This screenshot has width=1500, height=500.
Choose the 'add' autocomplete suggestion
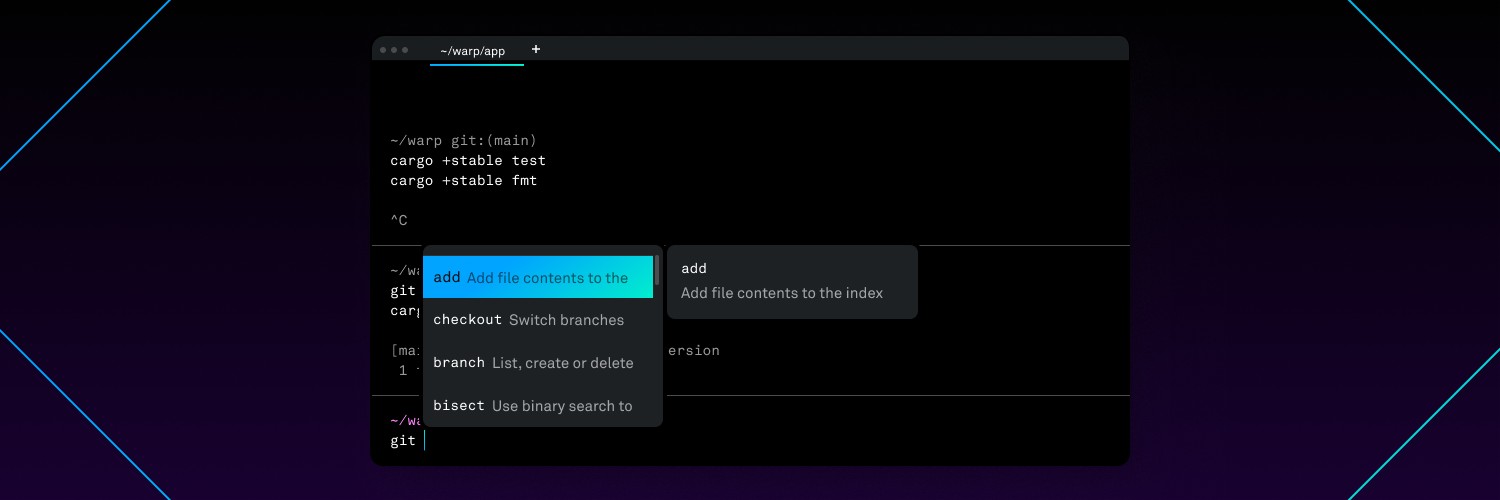(x=538, y=277)
